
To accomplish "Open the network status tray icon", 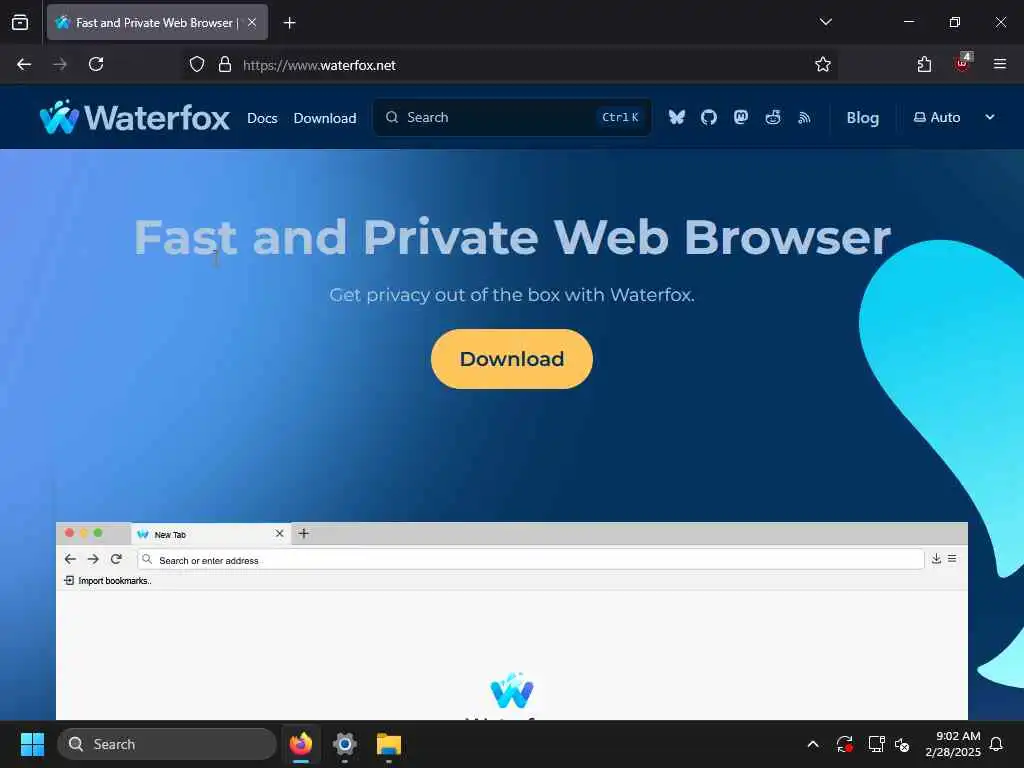I will 876,744.
